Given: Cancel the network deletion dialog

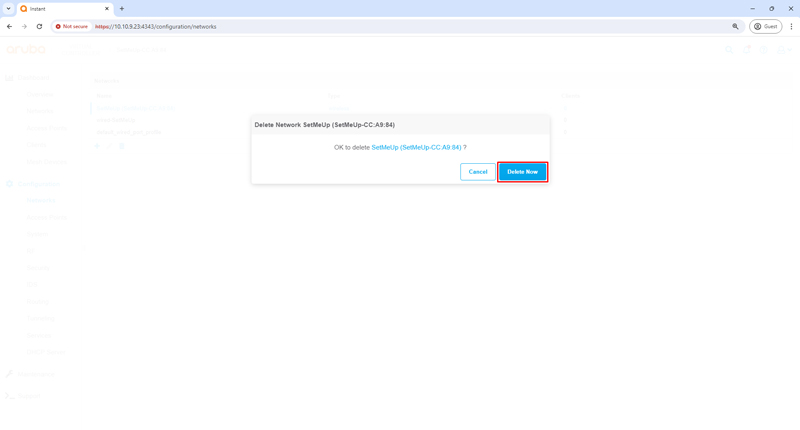Looking at the screenshot, I should [x=477, y=172].
